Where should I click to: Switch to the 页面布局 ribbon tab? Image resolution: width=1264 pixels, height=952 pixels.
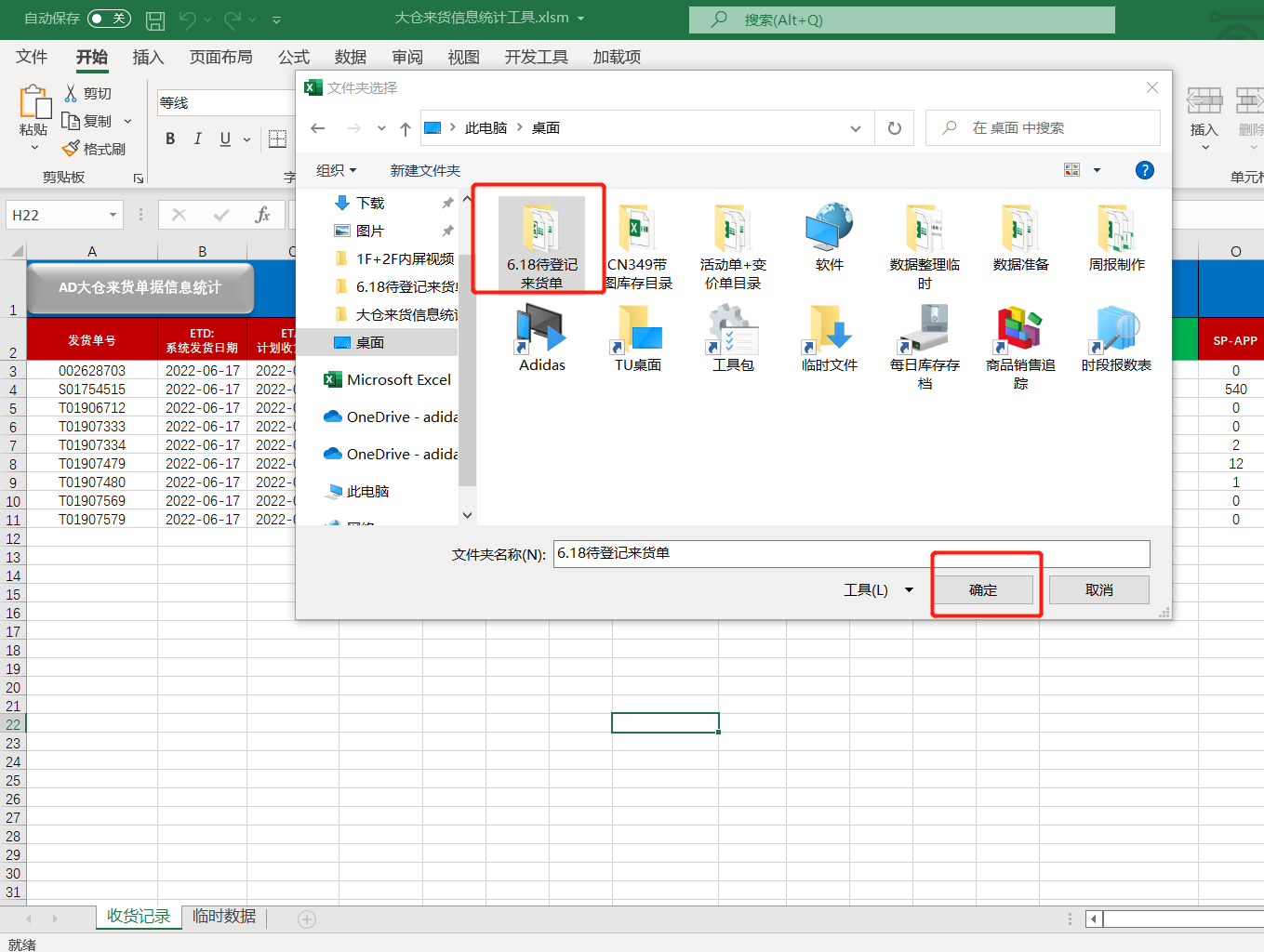coord(220,57)
